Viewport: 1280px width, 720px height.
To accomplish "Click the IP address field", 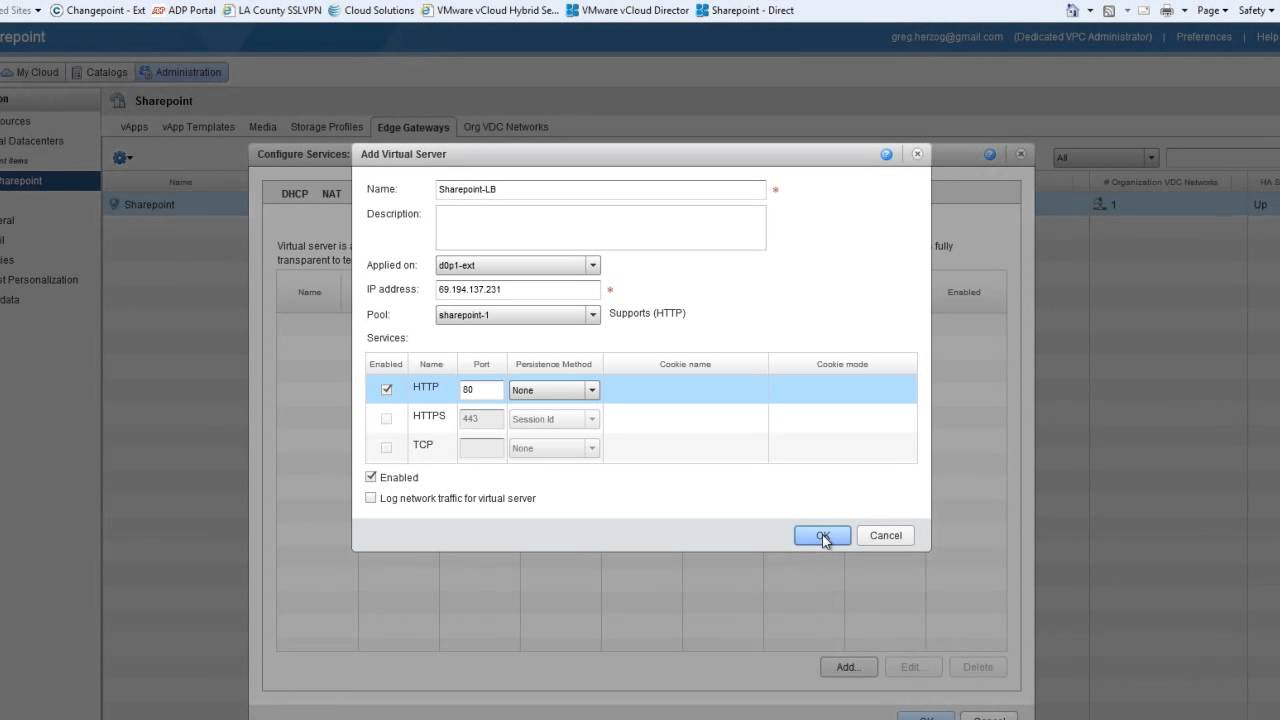I will click(518, 289).
